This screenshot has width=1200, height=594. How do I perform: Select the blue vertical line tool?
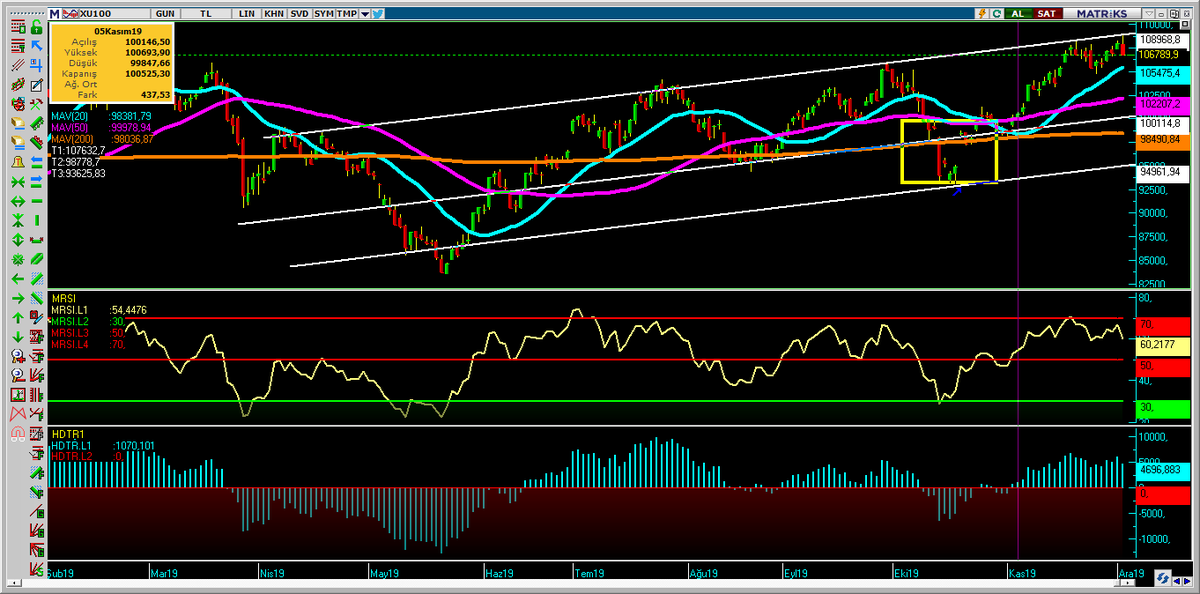click(36, 220)
